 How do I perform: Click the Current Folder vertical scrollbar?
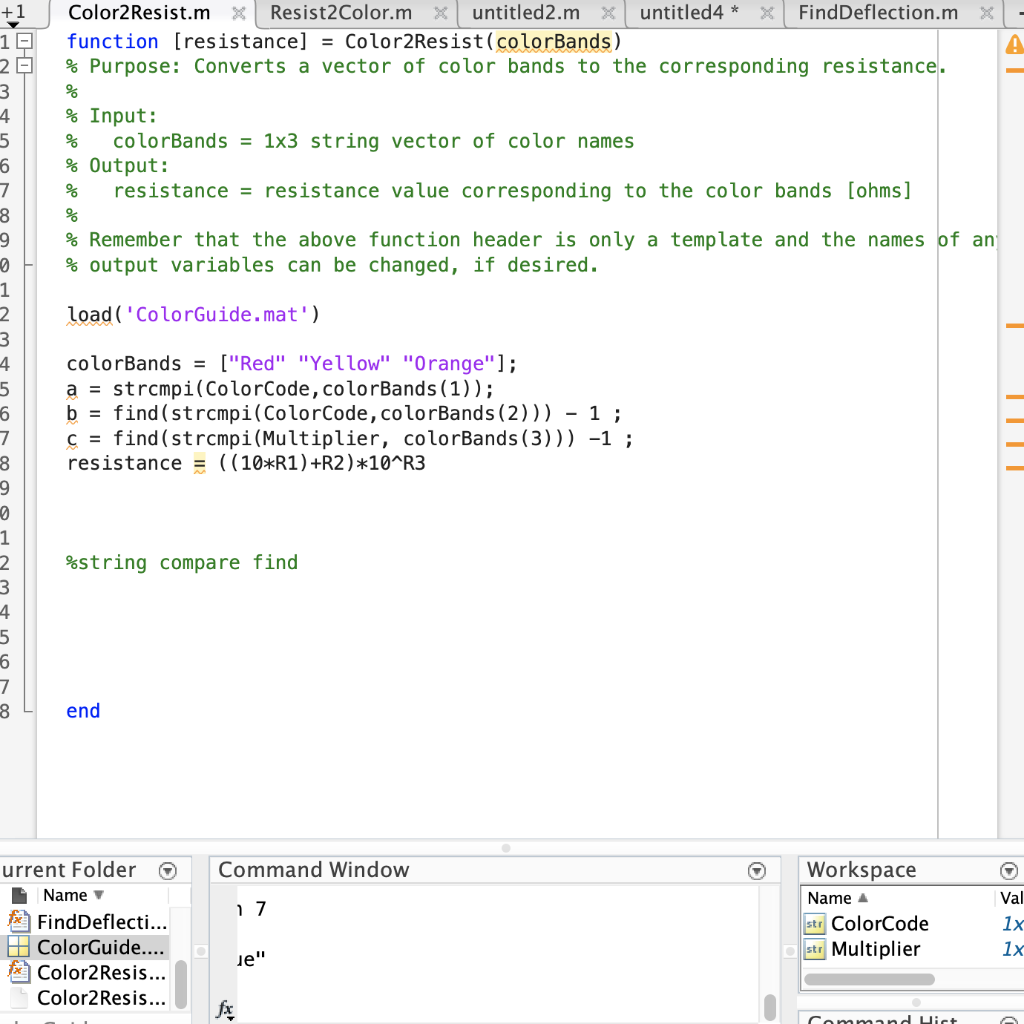click(x=181, y=984)
